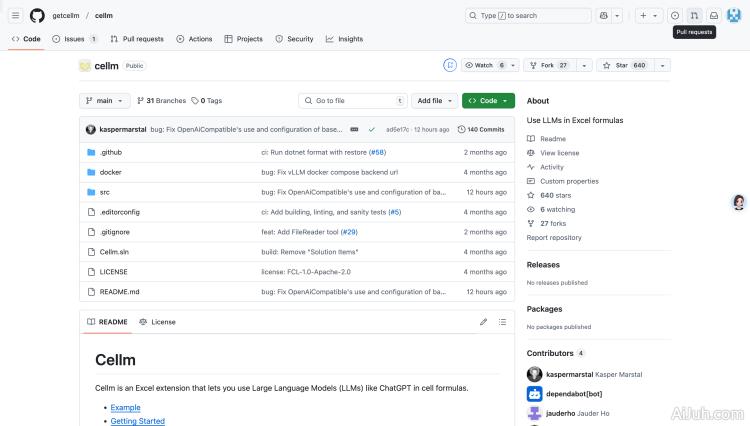Switch to the Actions tab

point(194,39)
